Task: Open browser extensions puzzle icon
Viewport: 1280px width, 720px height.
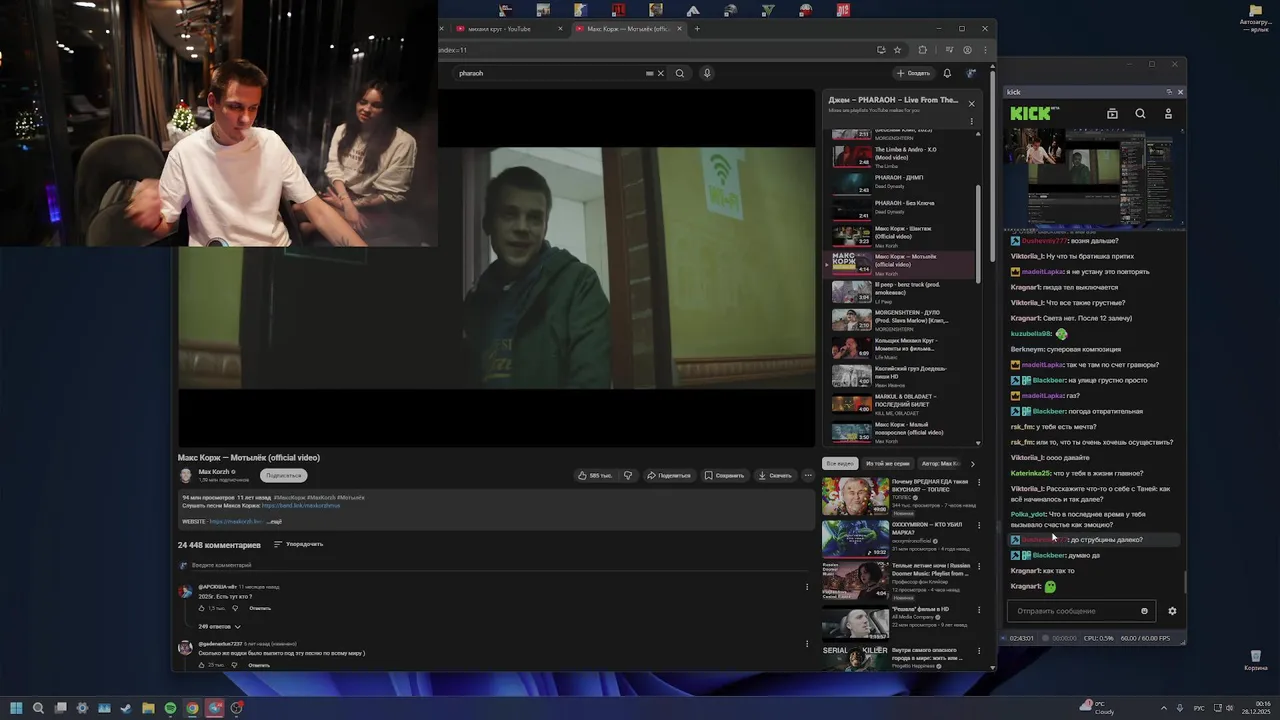Action: click(x=922, y=50)
